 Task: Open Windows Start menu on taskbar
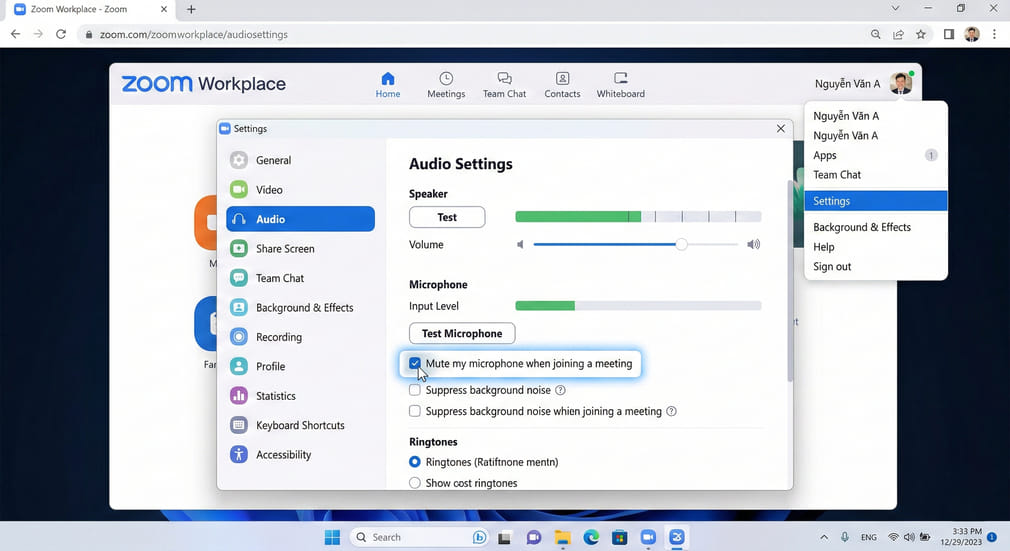coord(332,537)
